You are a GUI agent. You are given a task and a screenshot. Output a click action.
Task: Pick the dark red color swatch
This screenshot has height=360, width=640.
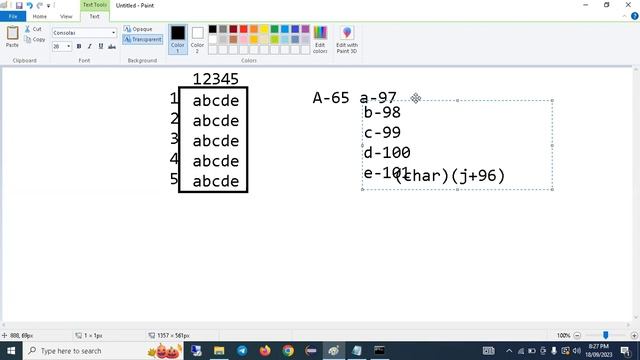click(x=233, y=29)
